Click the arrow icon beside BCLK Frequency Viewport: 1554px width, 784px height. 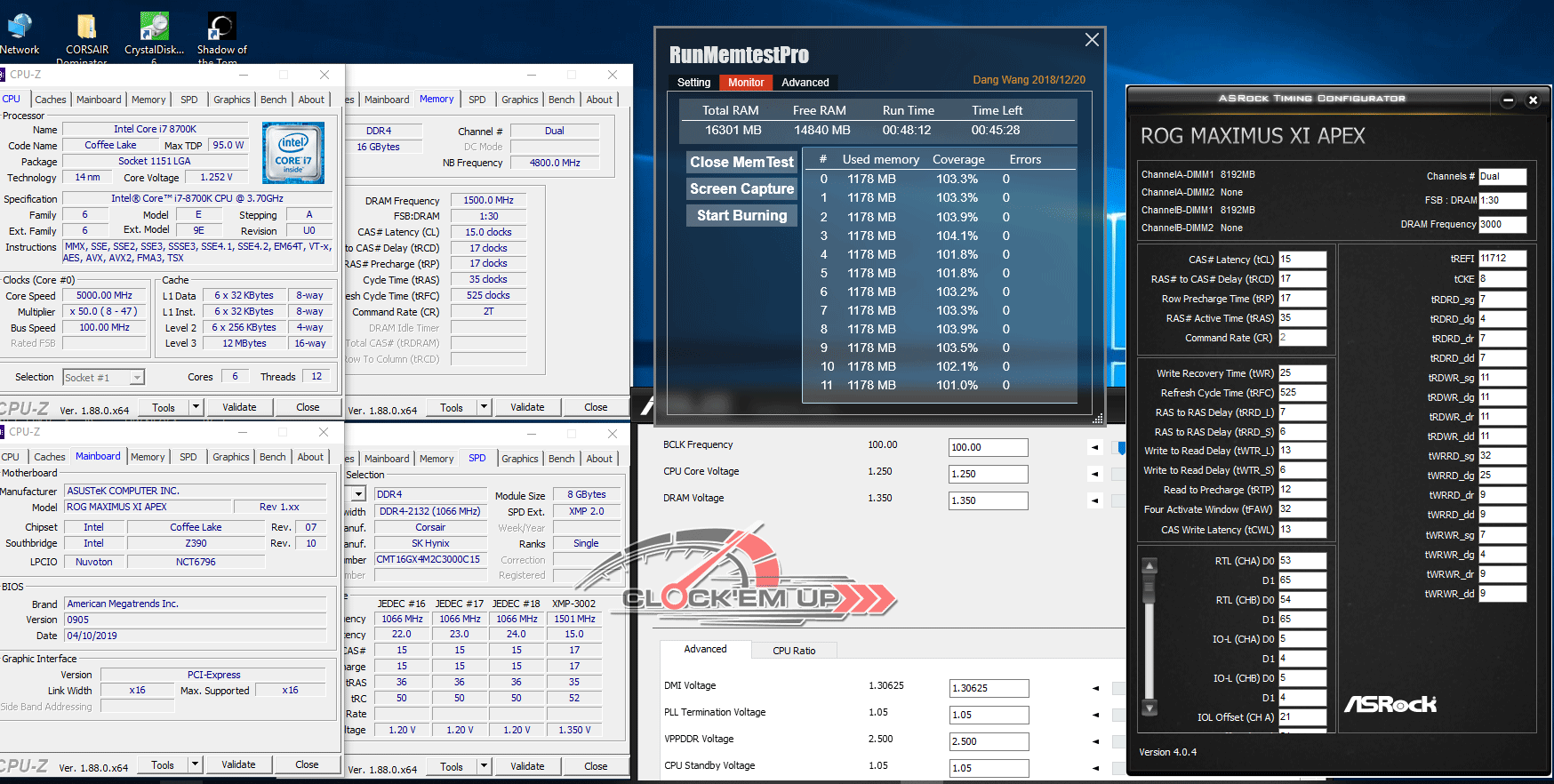point(1094,448)
